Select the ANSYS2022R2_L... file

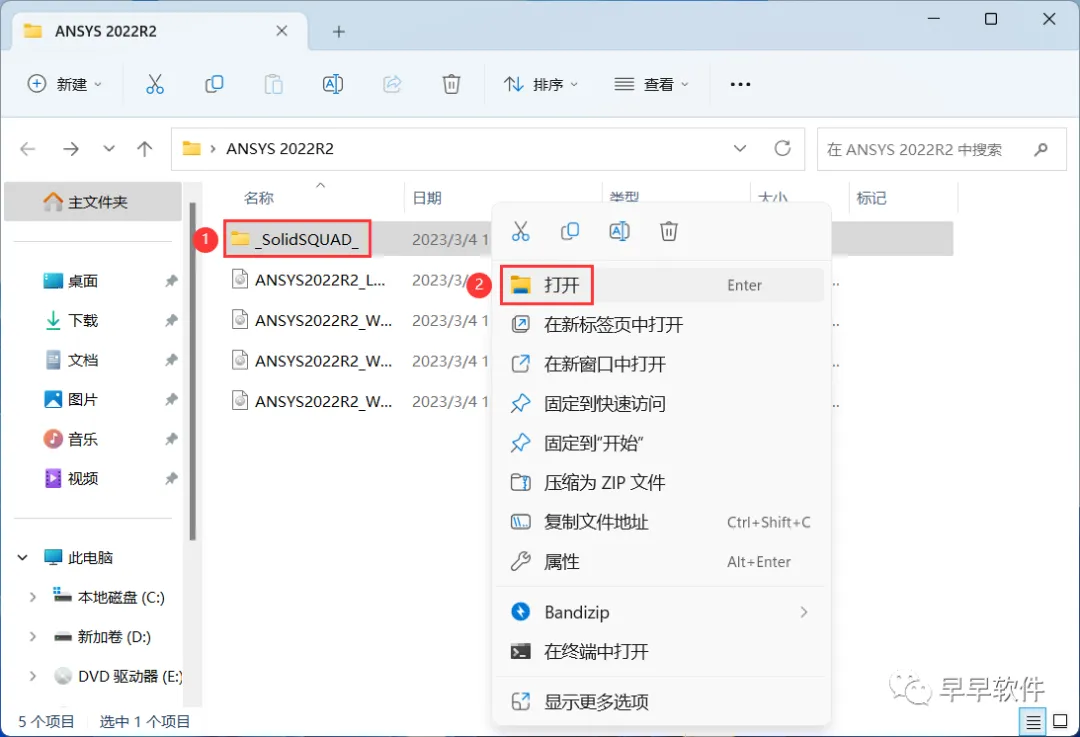pos(320,280)
